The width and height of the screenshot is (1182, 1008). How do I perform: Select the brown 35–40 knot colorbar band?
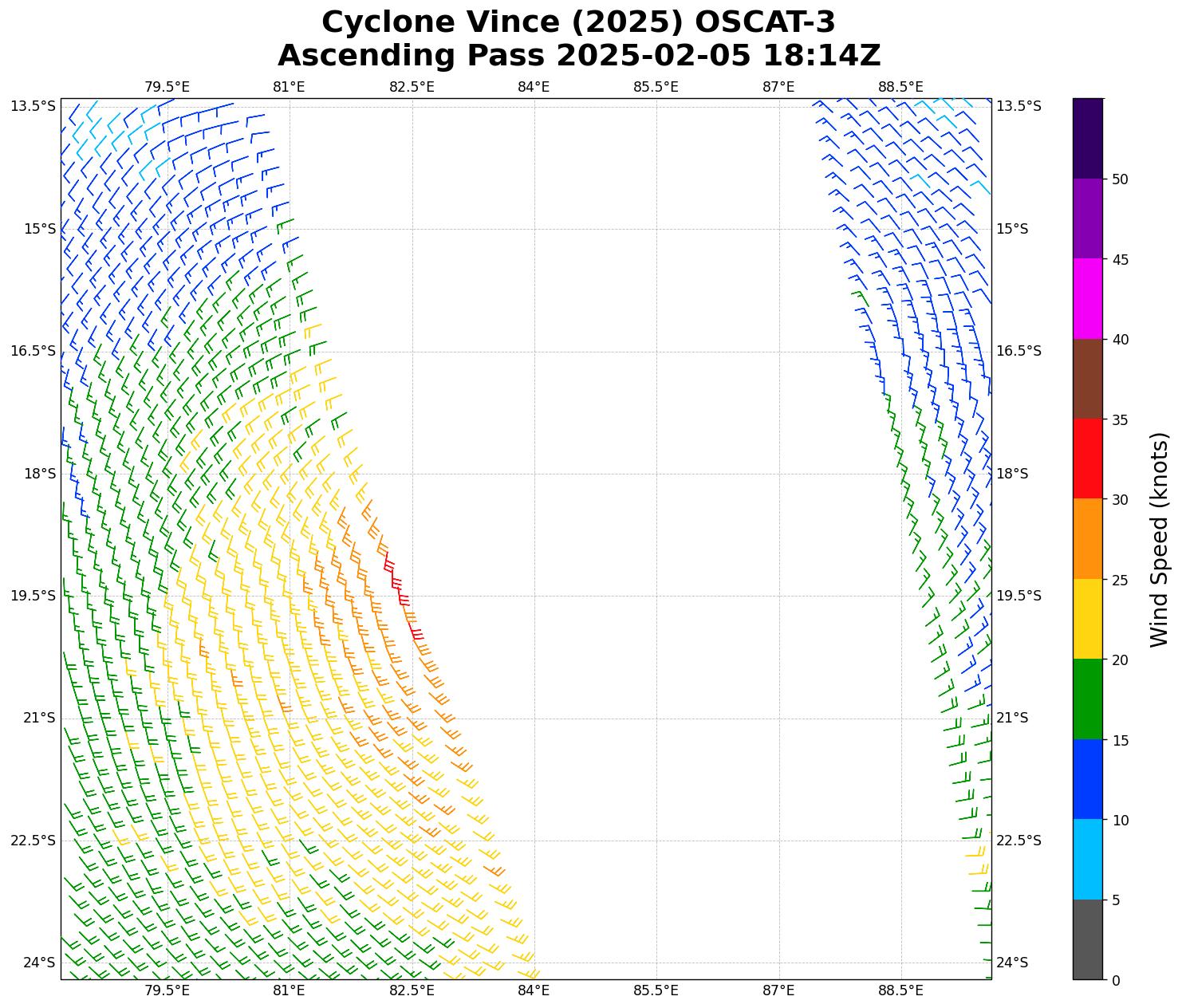coord(1087,379)
